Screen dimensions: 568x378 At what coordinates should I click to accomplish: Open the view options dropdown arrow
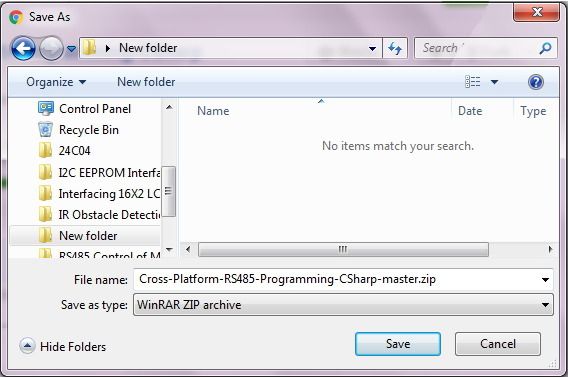494,82
